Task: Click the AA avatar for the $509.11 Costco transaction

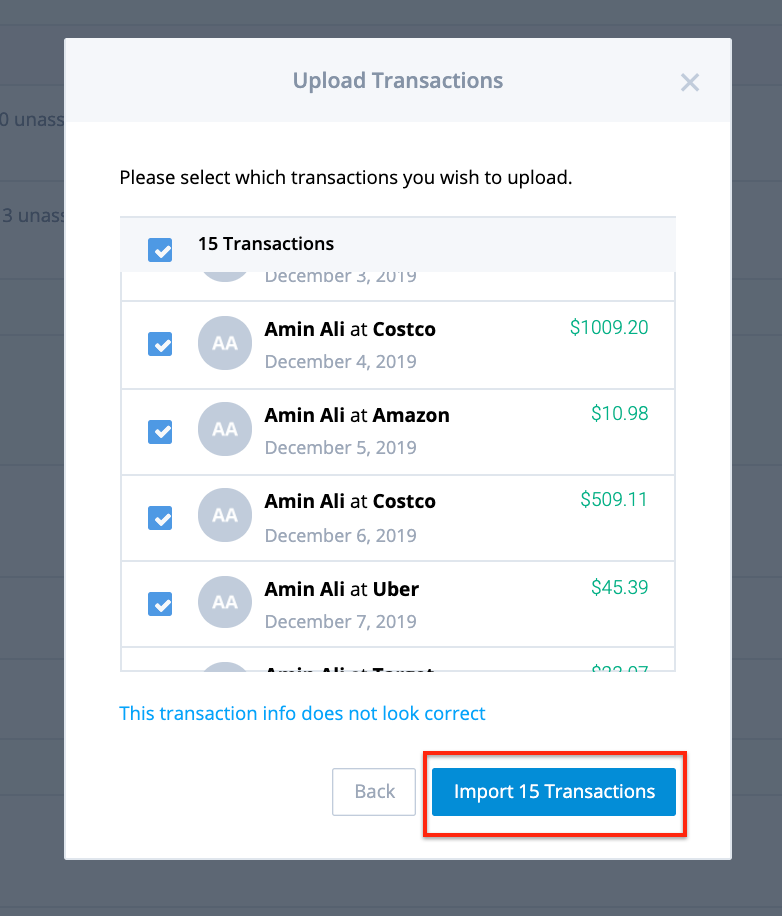Action: (225, 515)
